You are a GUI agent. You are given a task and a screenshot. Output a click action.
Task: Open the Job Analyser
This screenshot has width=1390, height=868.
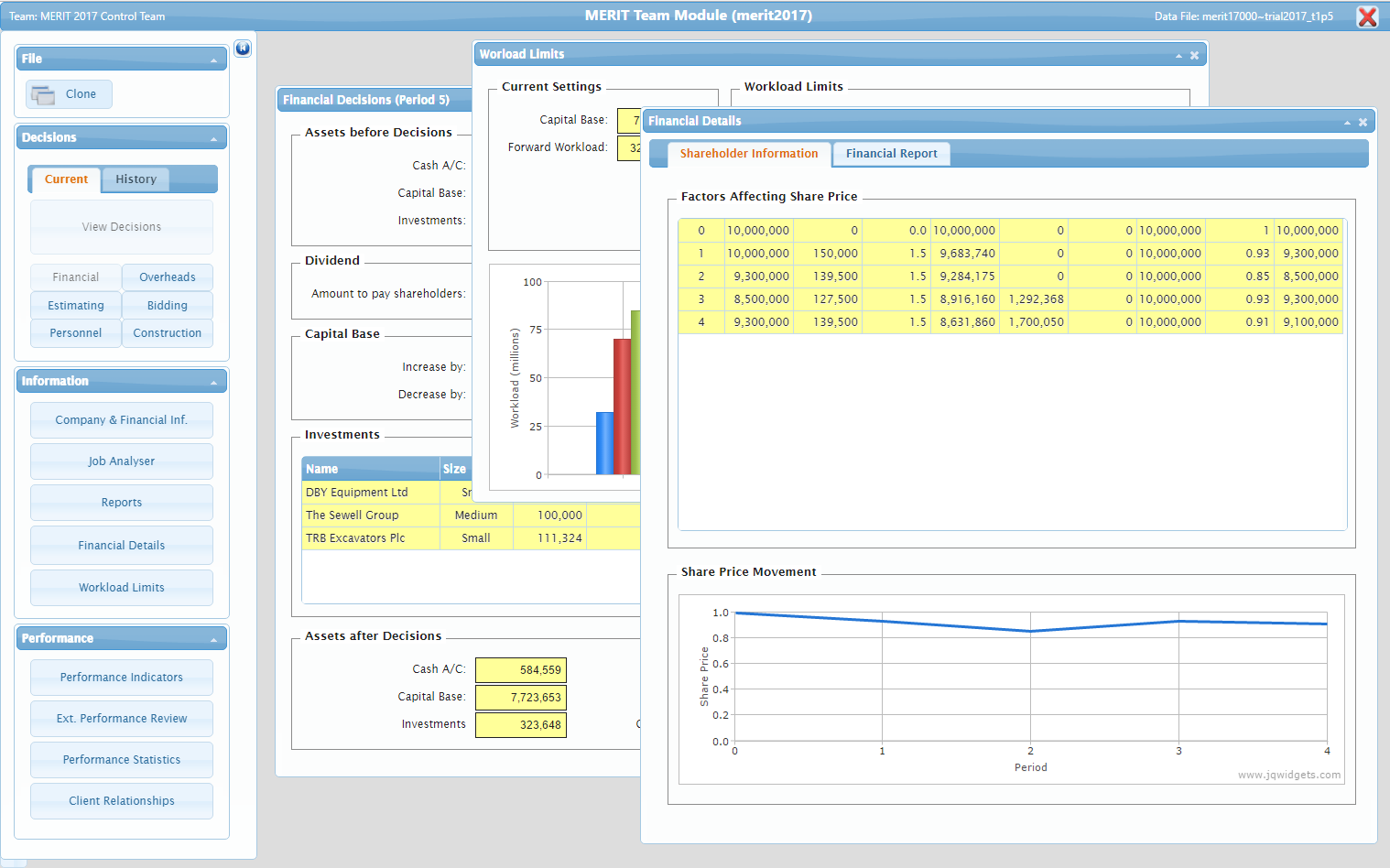click(x=122, y=461)
